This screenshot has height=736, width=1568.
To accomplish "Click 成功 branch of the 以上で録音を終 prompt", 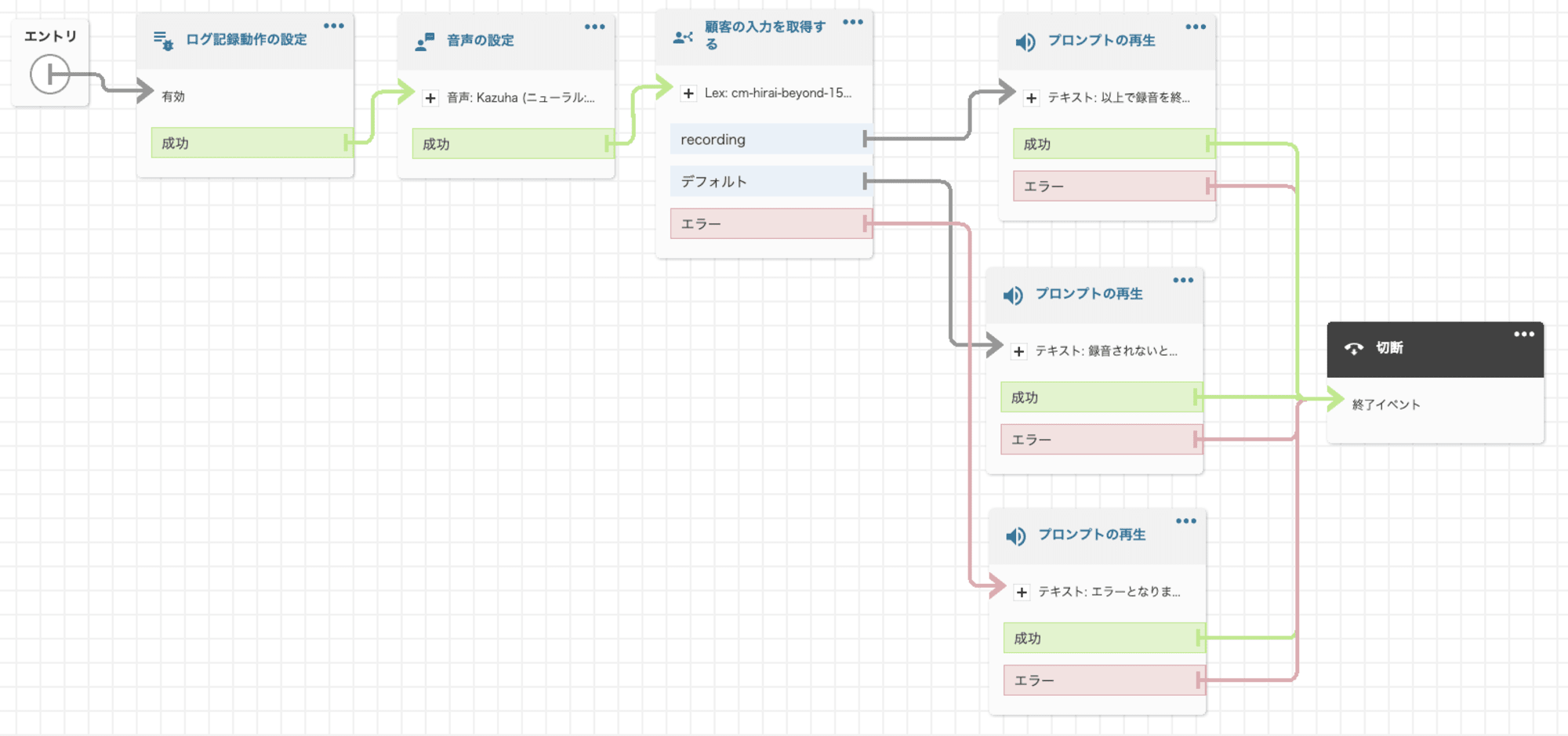I will click(x=1114, y=143).
